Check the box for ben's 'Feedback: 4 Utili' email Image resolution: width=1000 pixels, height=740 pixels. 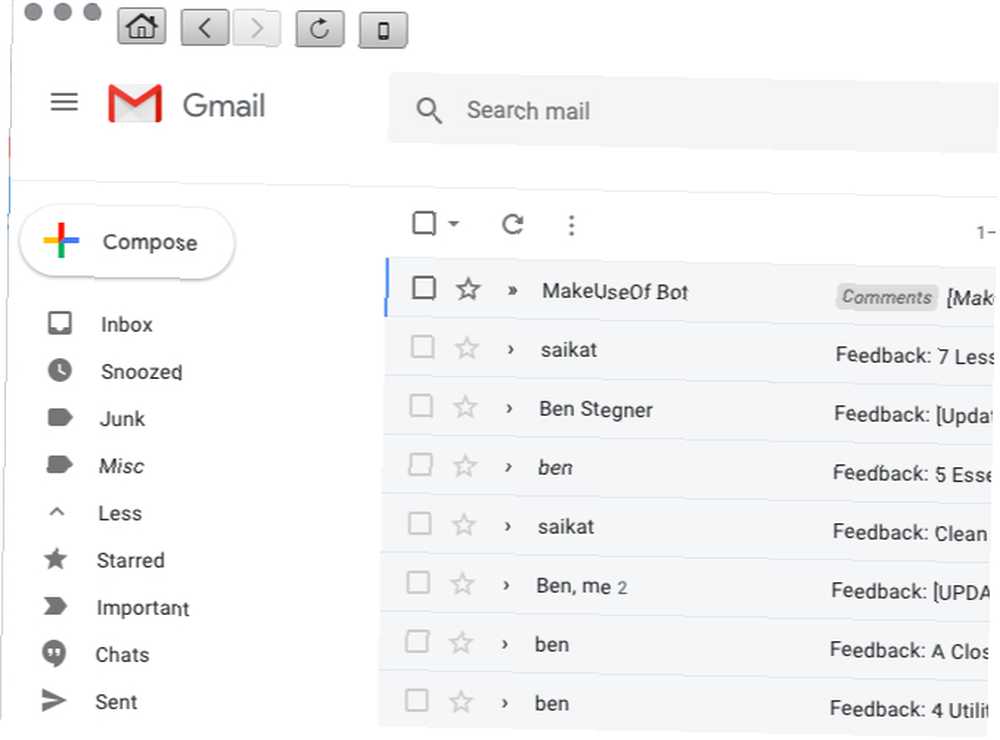coord(416,700)
